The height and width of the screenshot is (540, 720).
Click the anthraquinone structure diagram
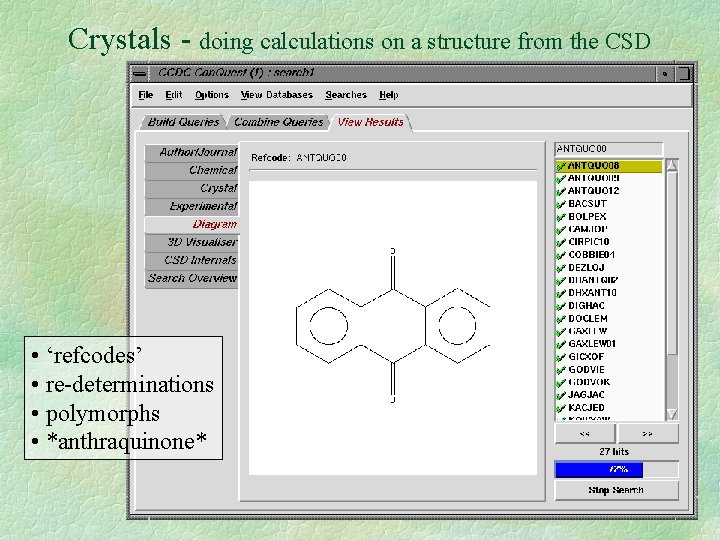click(x=393, y=326)
